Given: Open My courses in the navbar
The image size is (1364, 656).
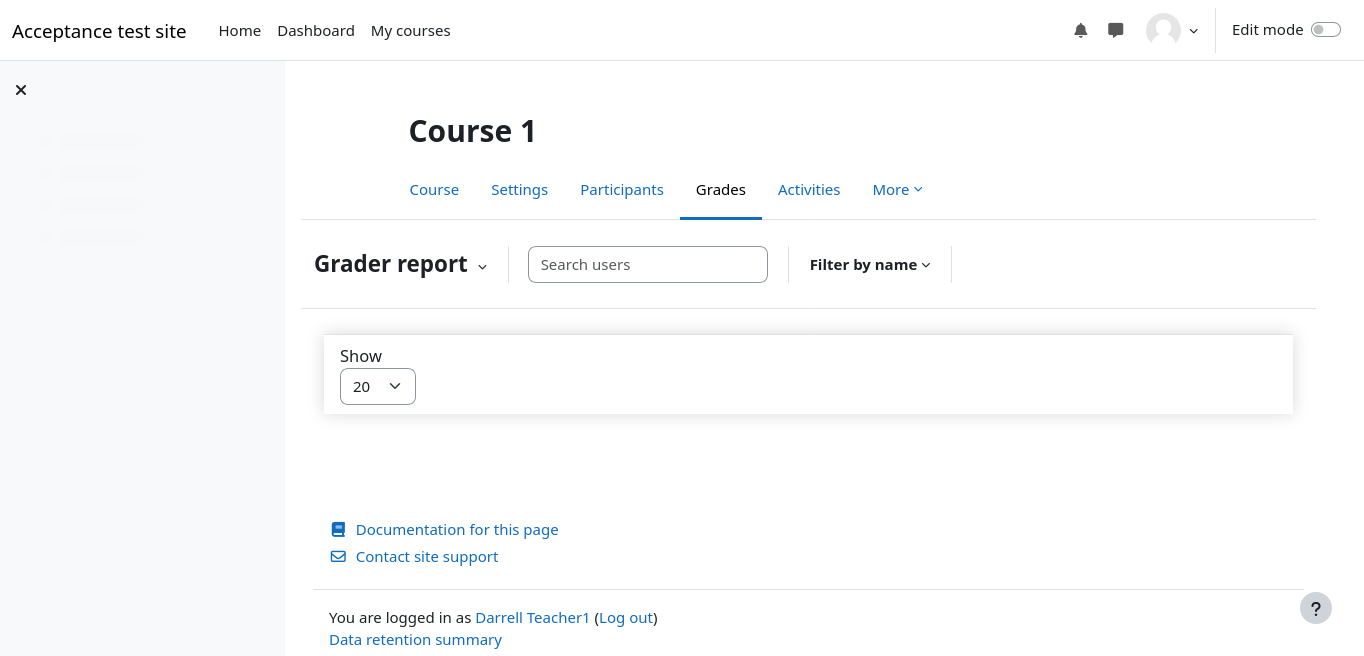Looking at the screenshot, I should click(x=410, y=31).
